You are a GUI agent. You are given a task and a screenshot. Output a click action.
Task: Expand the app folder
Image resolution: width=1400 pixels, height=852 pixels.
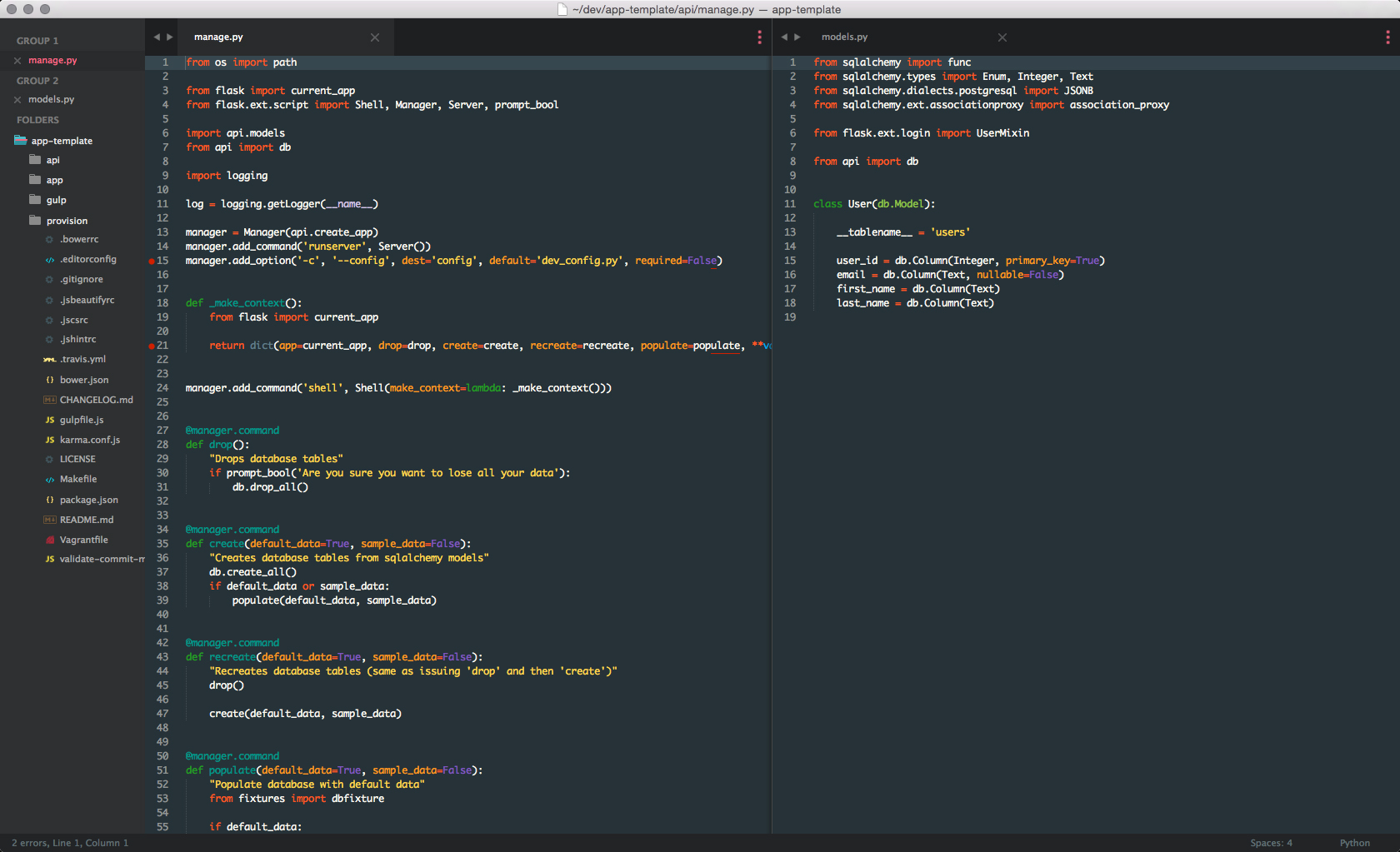pos(54,180)
